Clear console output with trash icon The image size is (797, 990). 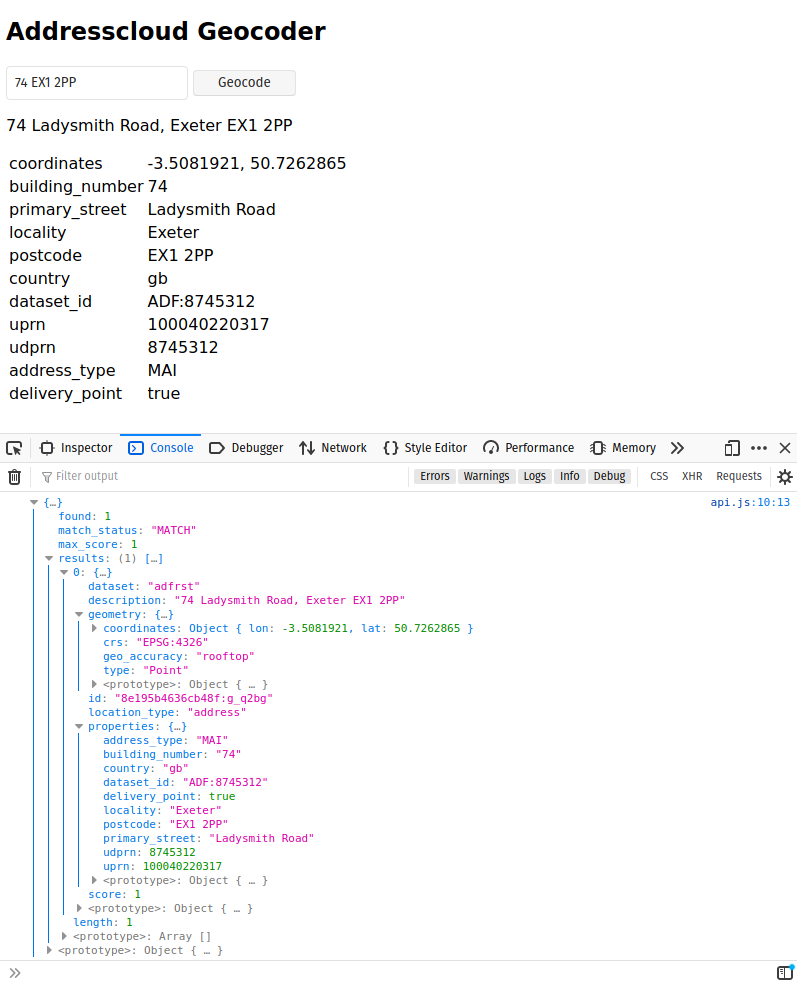coord(15,477)
